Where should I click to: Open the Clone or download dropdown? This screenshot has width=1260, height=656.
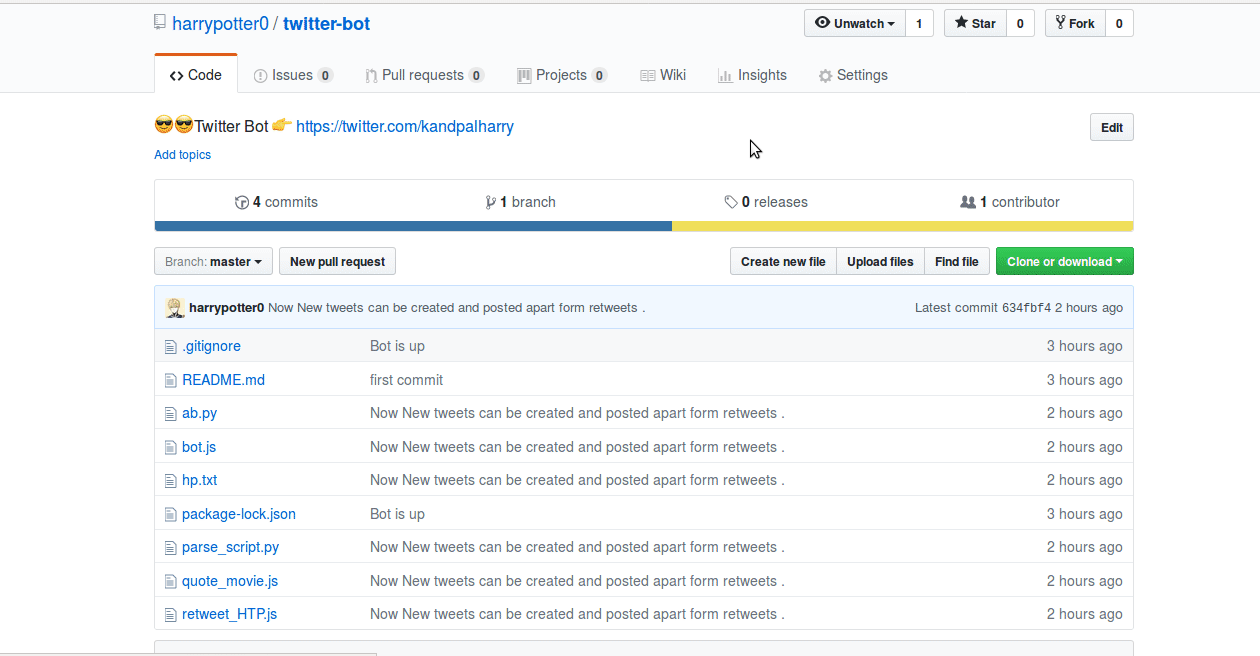tap(1064, 262)
